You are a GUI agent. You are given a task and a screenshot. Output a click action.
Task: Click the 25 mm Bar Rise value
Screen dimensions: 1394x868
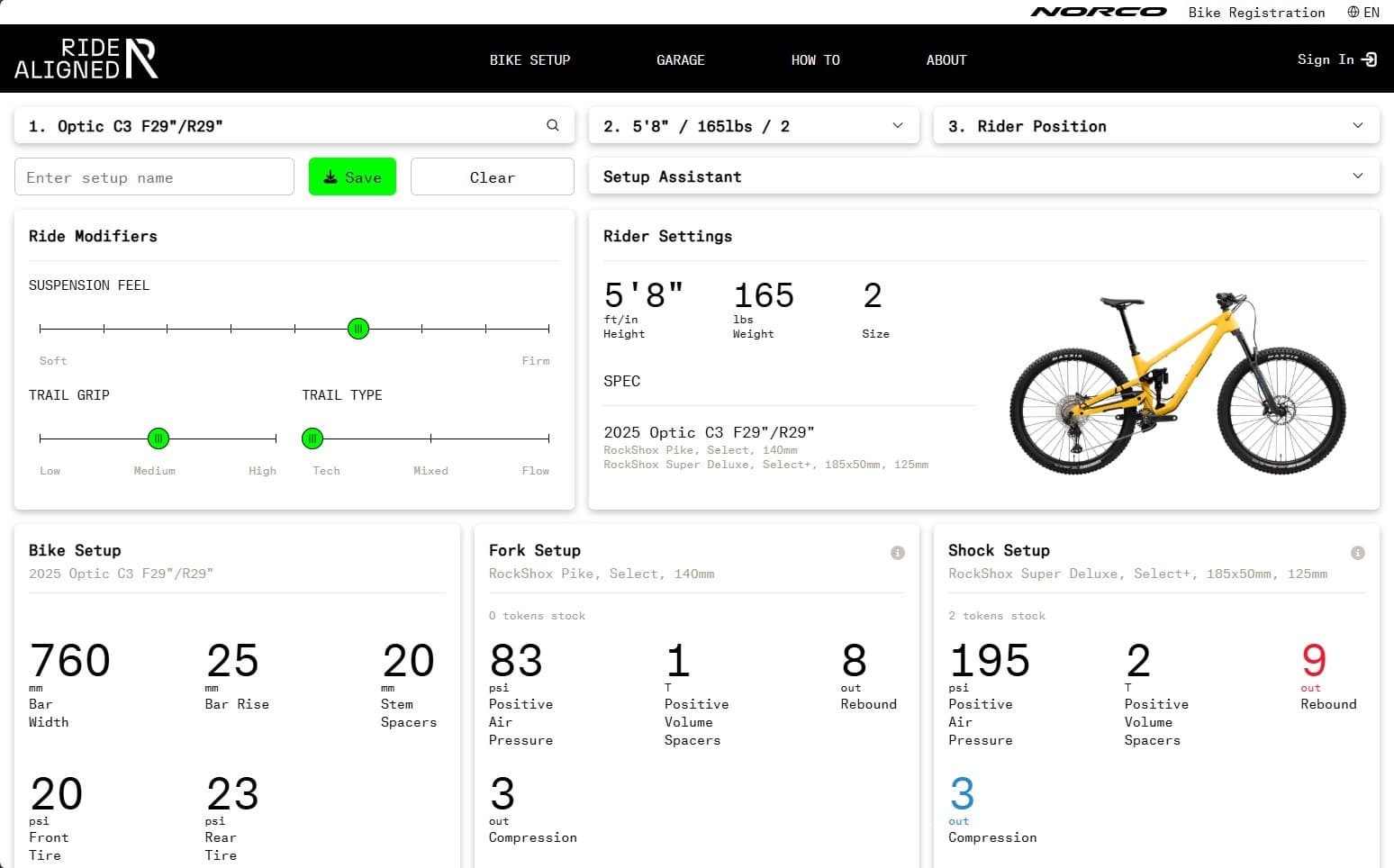[x=232, y=661]
